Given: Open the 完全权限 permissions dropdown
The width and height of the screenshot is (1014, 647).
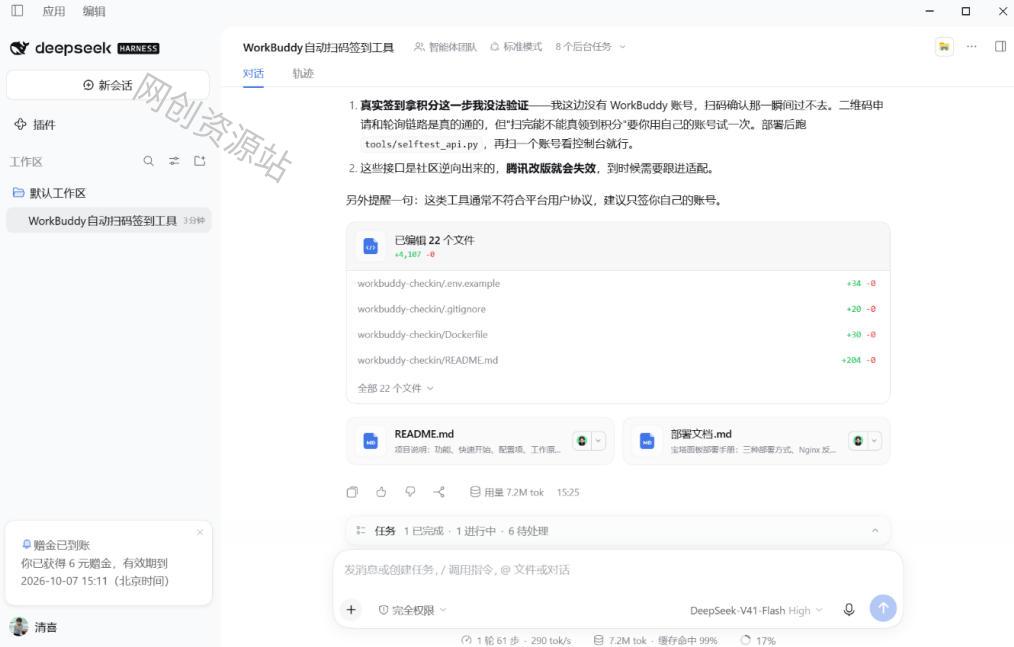Looking at the screenshot, I should pos(412,610).
